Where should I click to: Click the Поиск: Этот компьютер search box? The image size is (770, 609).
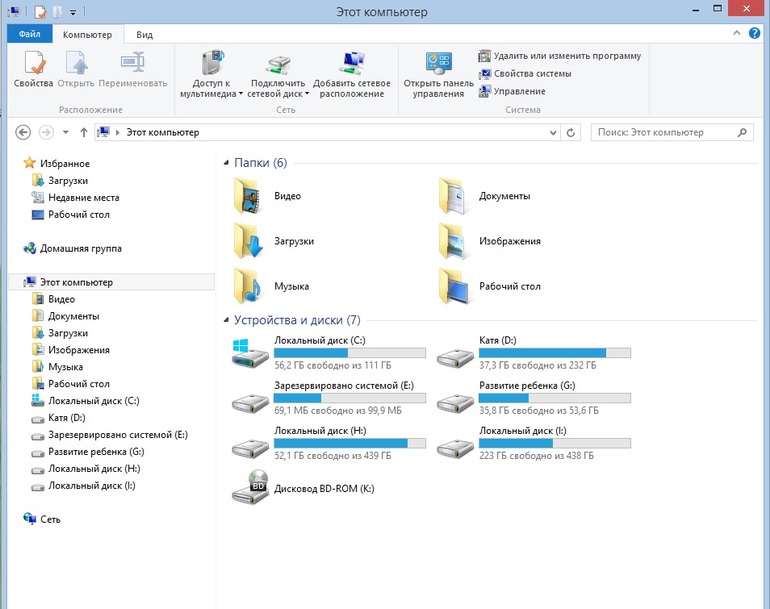(x=671, y=133)
